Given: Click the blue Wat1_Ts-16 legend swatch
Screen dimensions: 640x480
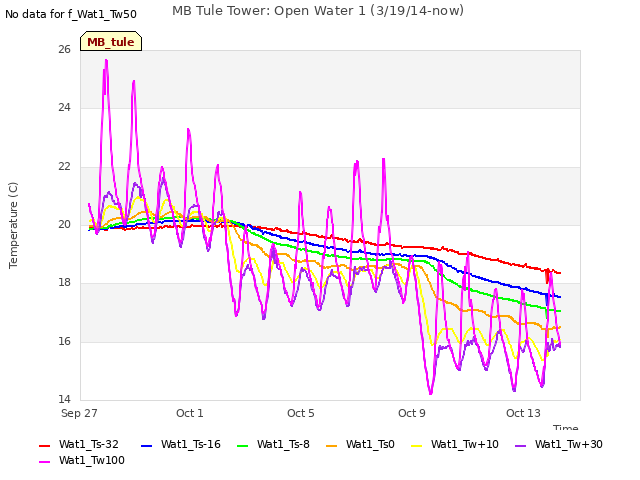Looking at the screenshot, I should click(147, 446).
